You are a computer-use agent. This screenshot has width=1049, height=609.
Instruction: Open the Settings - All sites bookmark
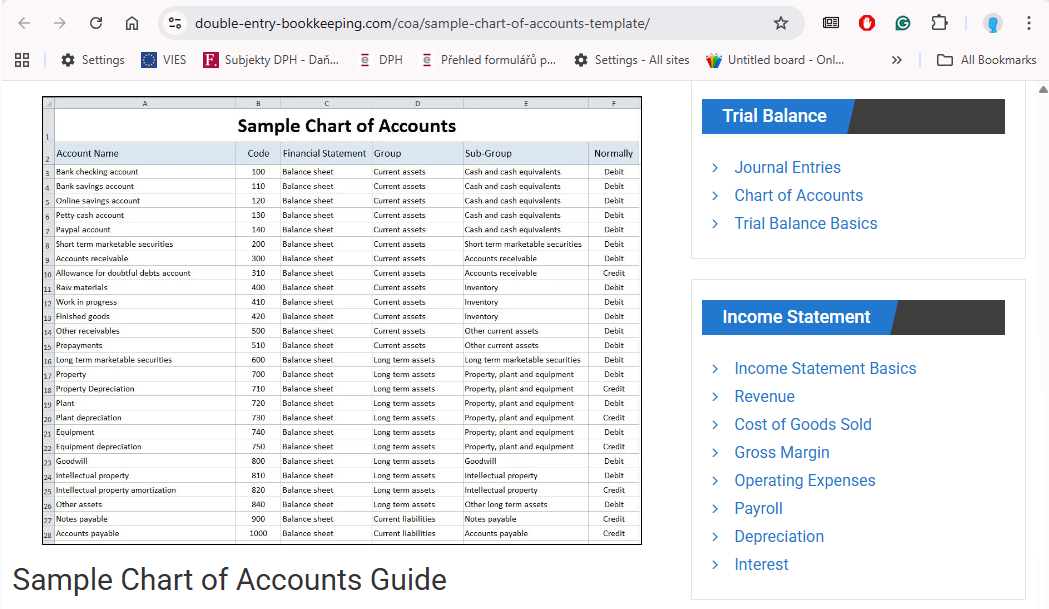tap(632, 60)
